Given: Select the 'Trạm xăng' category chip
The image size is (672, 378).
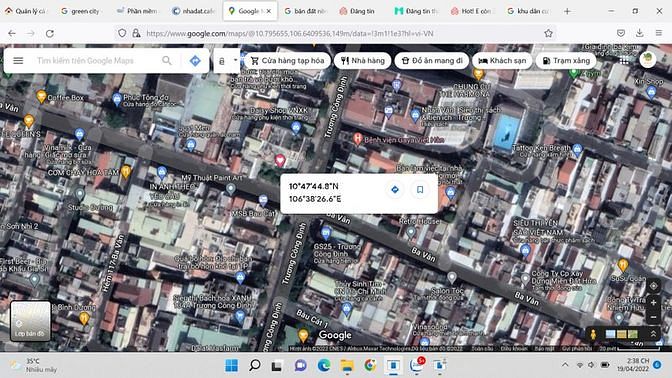Looking at the screenshot, I should tap(566, 60).
